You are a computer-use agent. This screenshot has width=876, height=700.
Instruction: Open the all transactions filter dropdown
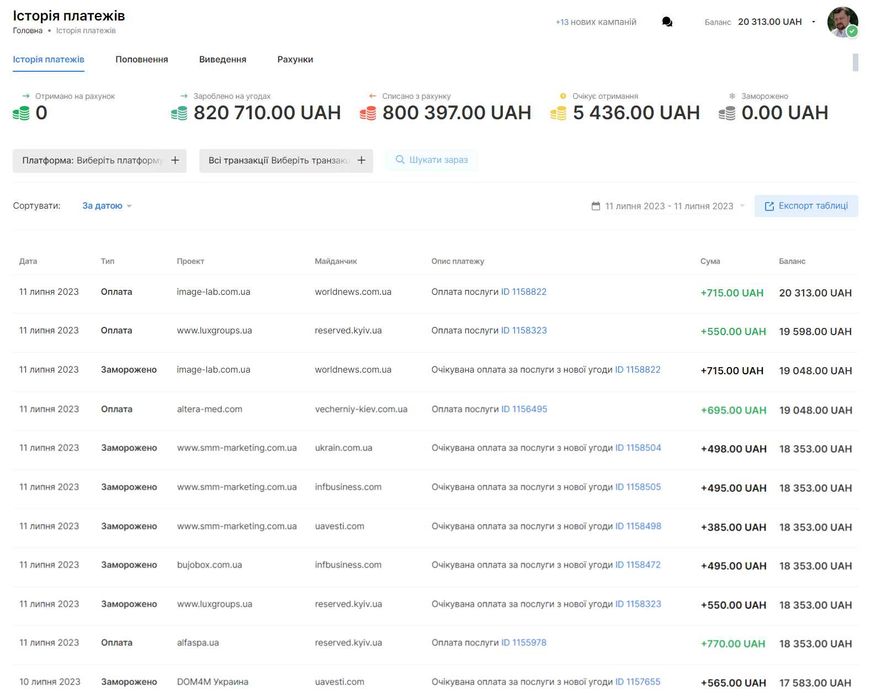[286, 160]
